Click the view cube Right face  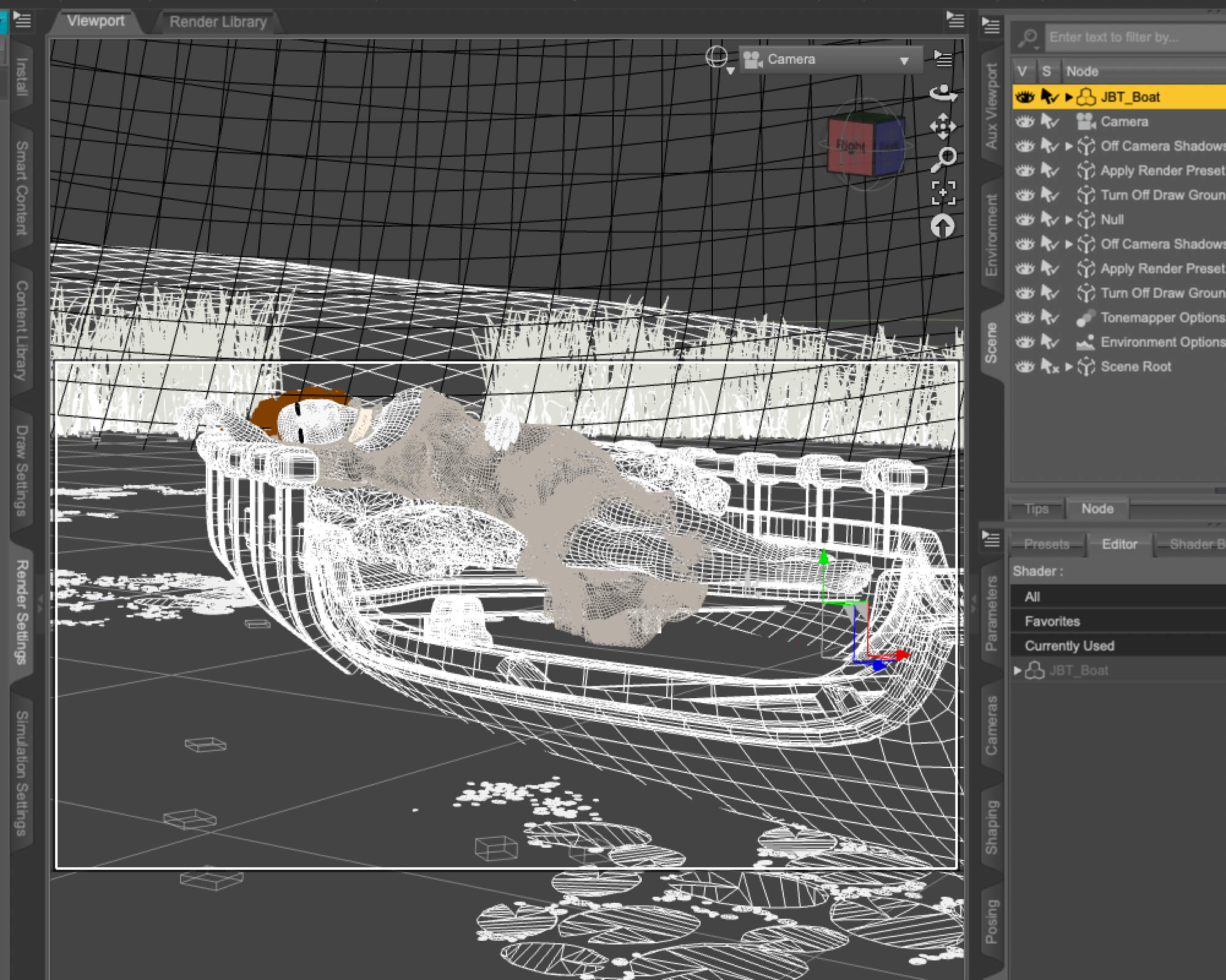(x=850, y=146)
